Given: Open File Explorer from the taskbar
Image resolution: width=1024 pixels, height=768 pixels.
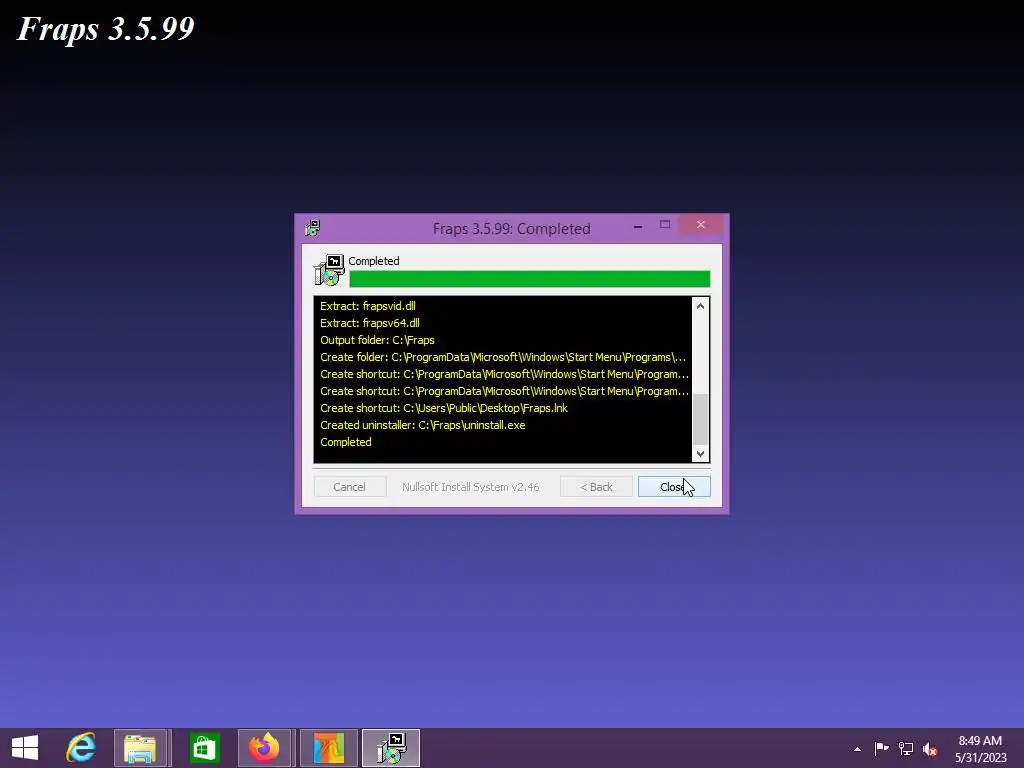Looking at the screenshot, I should (140, 748).
